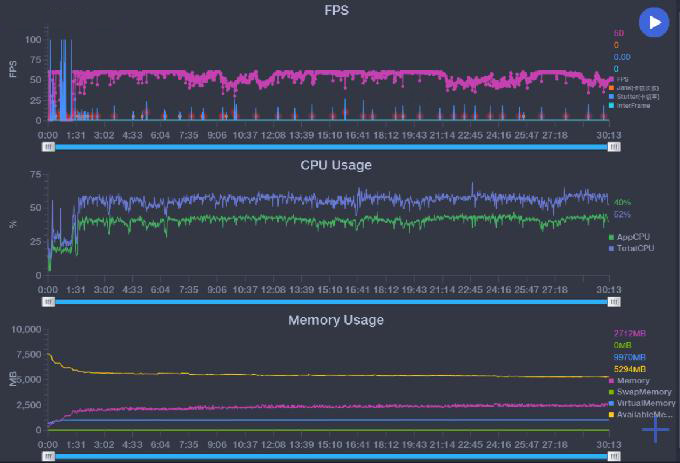The width and height of the screenshot is (680, 463).
Task: Click the blue range bar under CPU Usage chart
Action: click(x=331, y=302)
